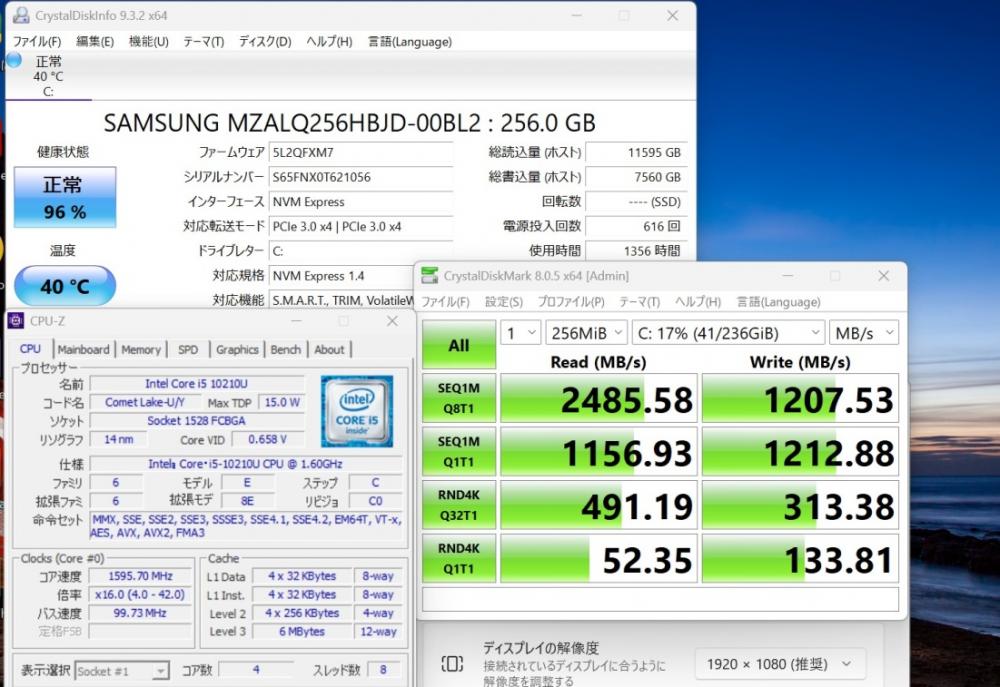Click the display resolution icon in Settings
The image size is (1000, 687).
[452, 664]
